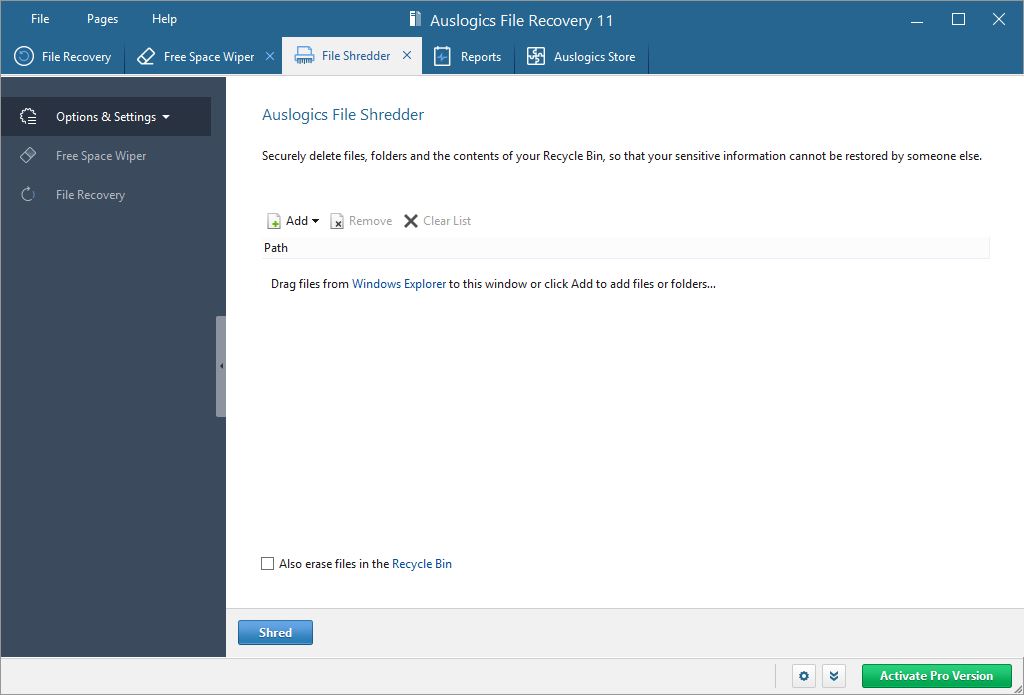Click the sidebar File Recovery refresh icon
This screenshot has height=695, width=1024.
coord(28,195)
